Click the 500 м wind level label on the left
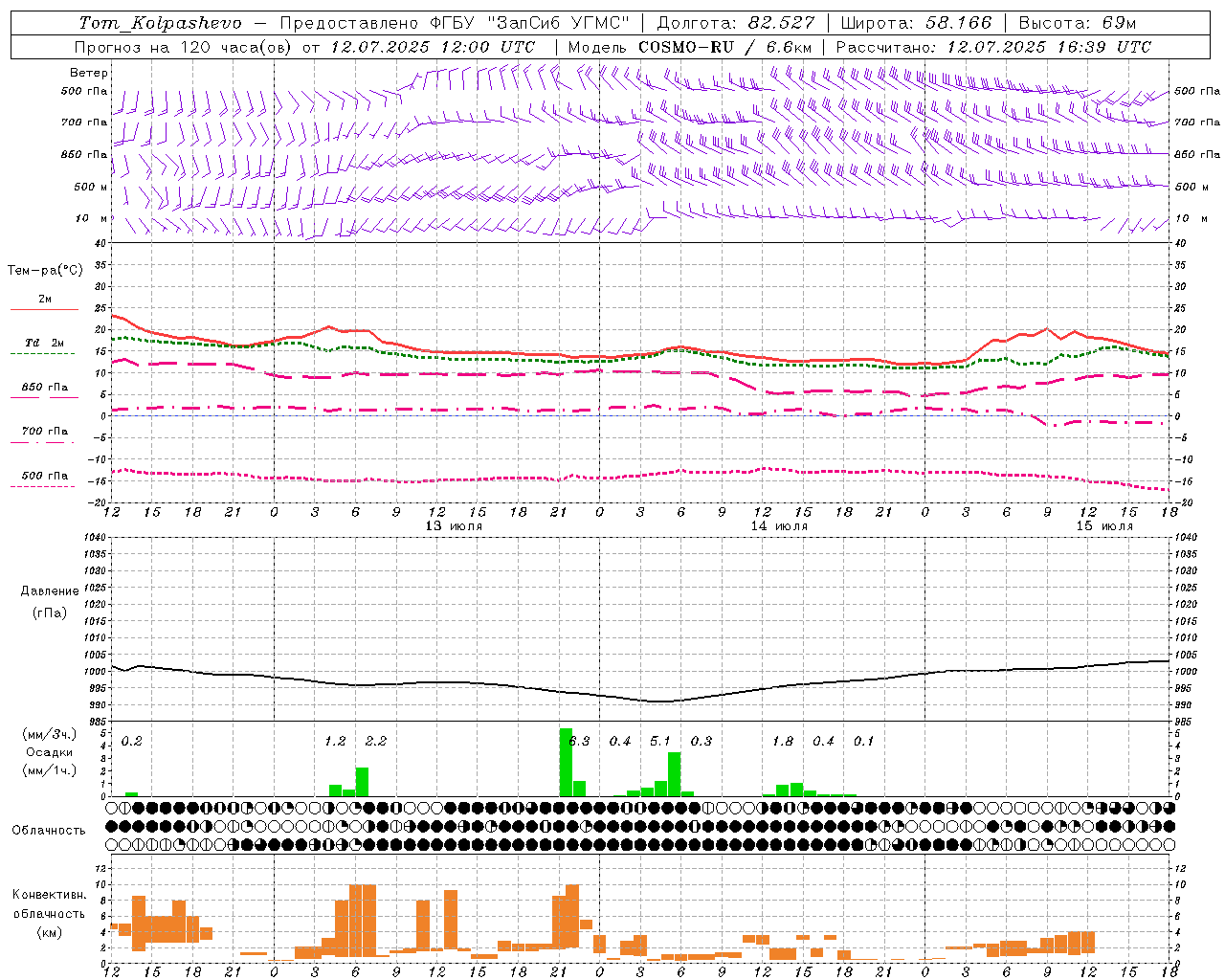This screenshot has height=980, width=1225. [x=91, y=187]
